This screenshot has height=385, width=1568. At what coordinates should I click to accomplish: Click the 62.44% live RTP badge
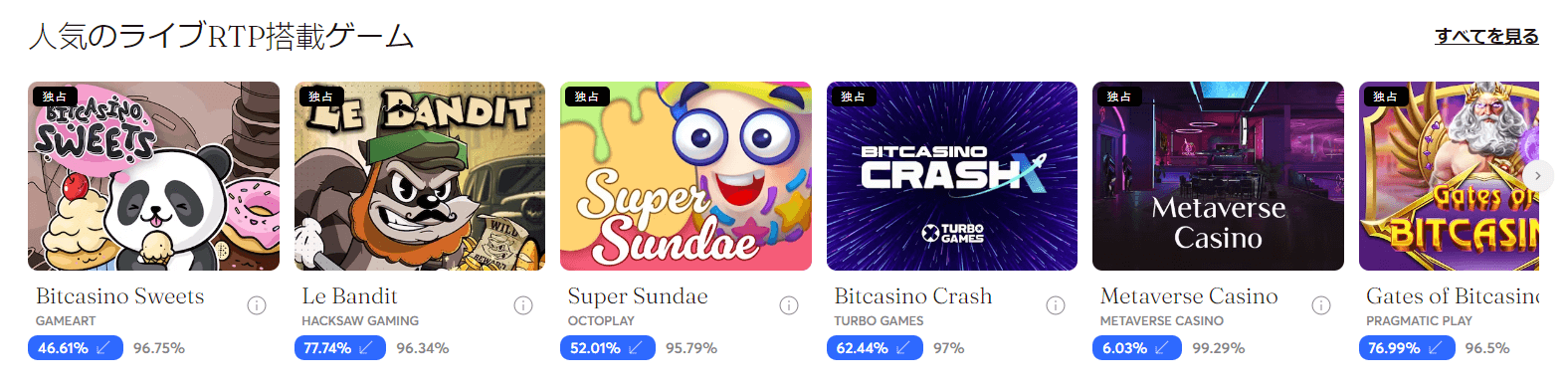[875, 348]
